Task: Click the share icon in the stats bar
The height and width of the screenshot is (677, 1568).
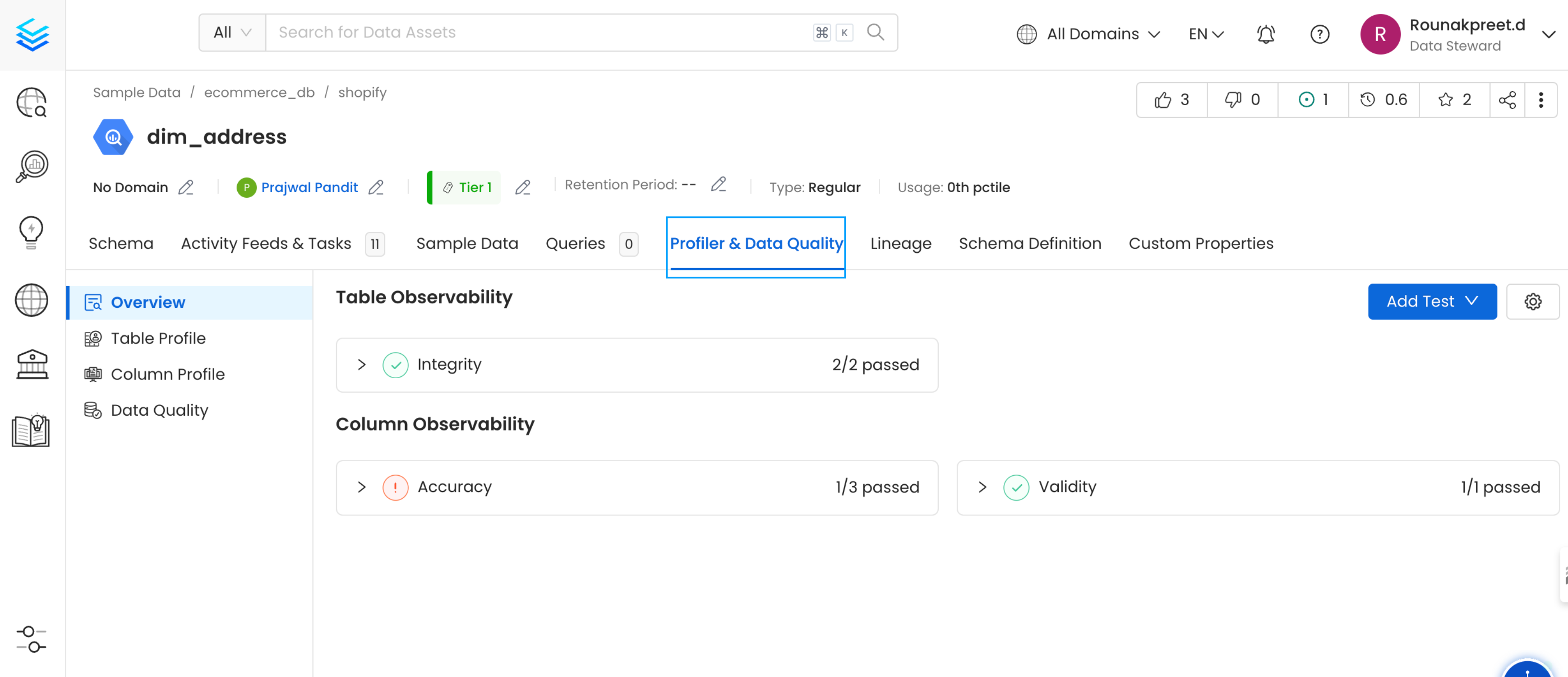Action: 1508,99
